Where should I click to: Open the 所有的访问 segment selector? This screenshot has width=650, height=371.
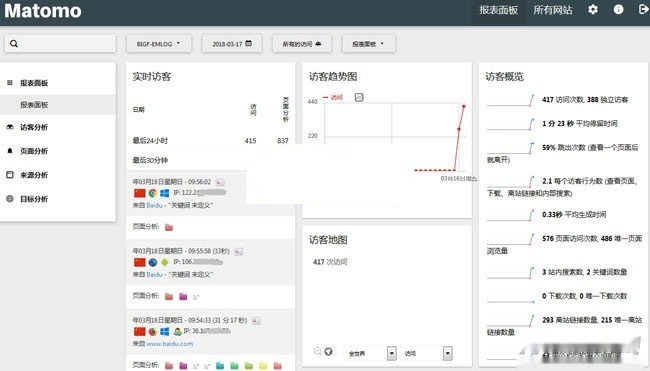click(x=302, y=44)
